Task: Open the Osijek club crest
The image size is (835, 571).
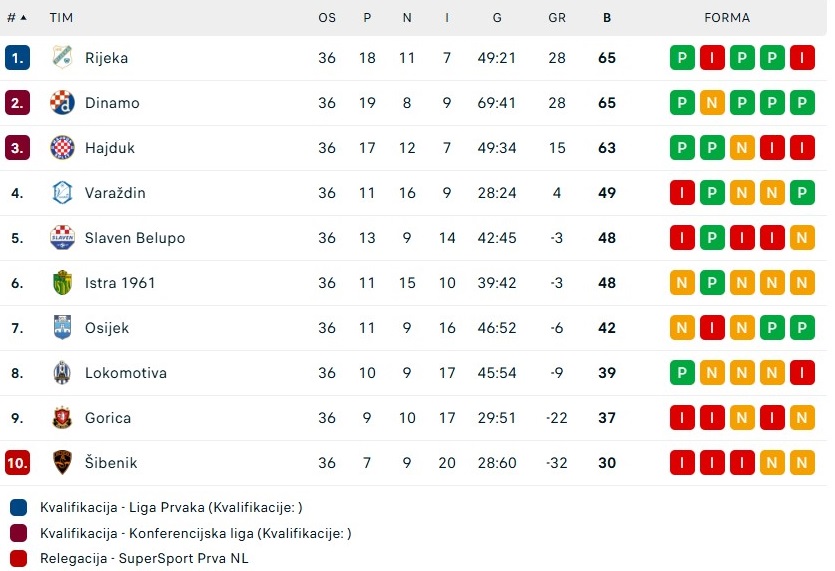Action: coord(62,328)
